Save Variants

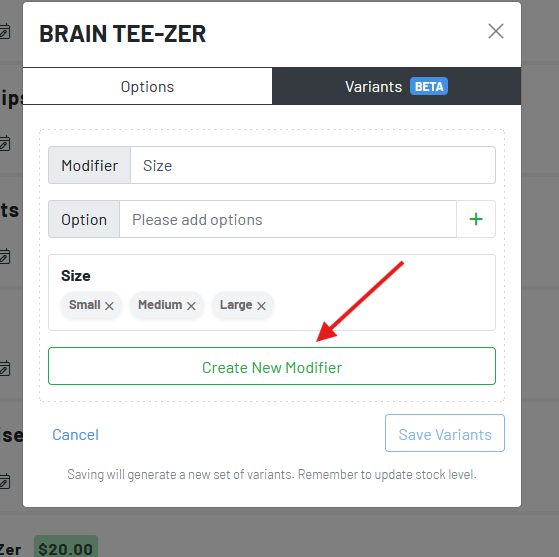click(445, 433)
